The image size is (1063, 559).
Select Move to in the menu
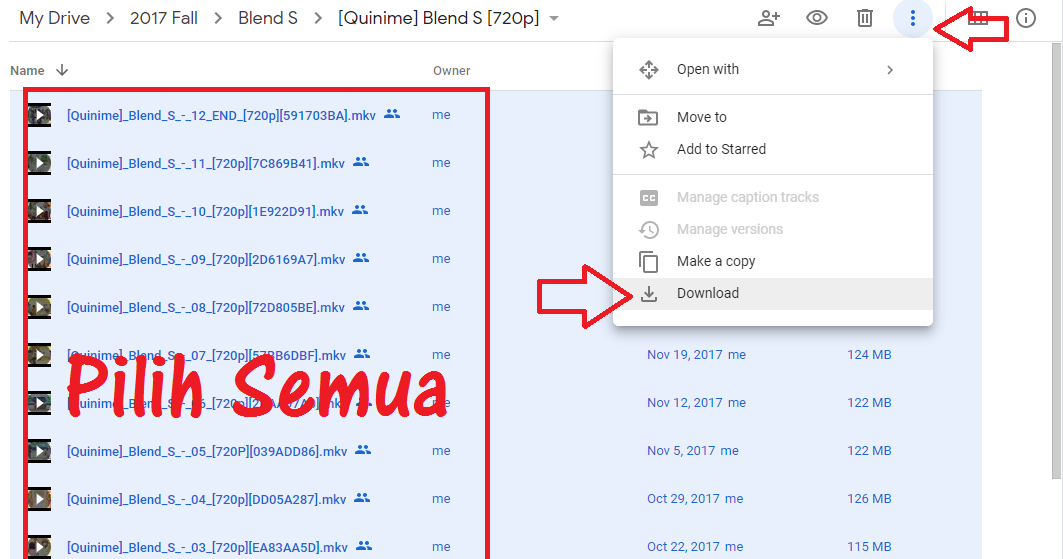[x=773, y=117]
